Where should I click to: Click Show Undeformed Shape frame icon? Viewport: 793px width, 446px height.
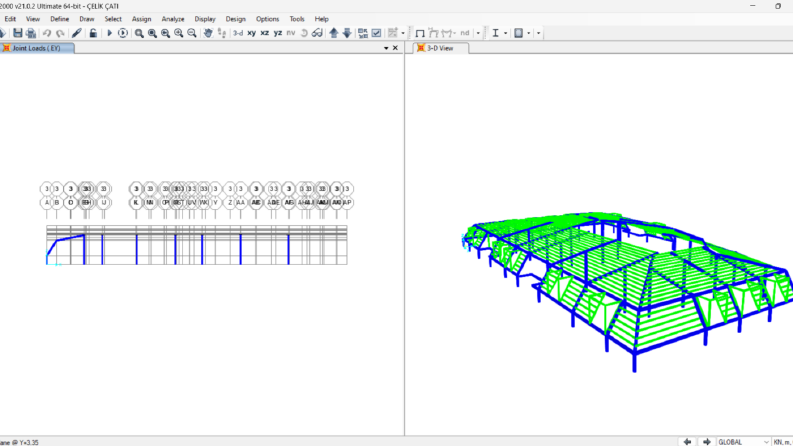[420, 33]
